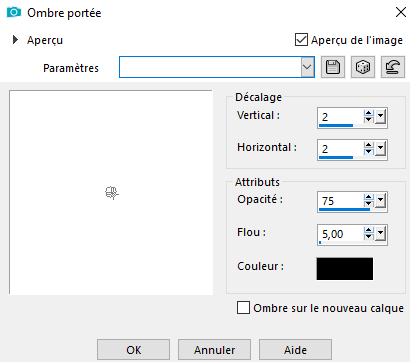Image resolution: width=410 pixels, height=362 pixels.
Task: Increase Opacité using the up arrow
Action: [x=369, y=197]
